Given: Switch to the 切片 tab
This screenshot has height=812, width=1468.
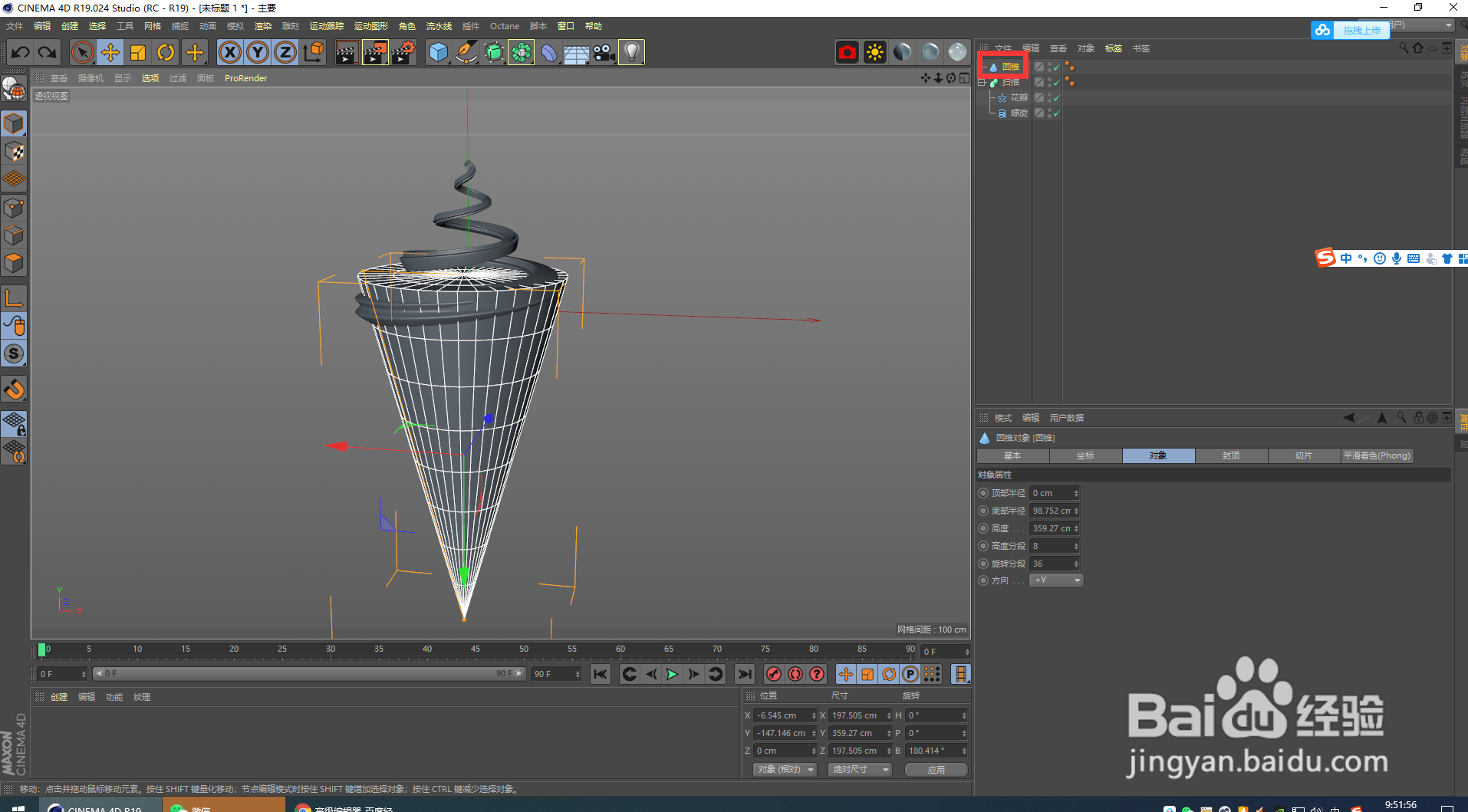Looking at the screenshot, I should click(1304, 455).
